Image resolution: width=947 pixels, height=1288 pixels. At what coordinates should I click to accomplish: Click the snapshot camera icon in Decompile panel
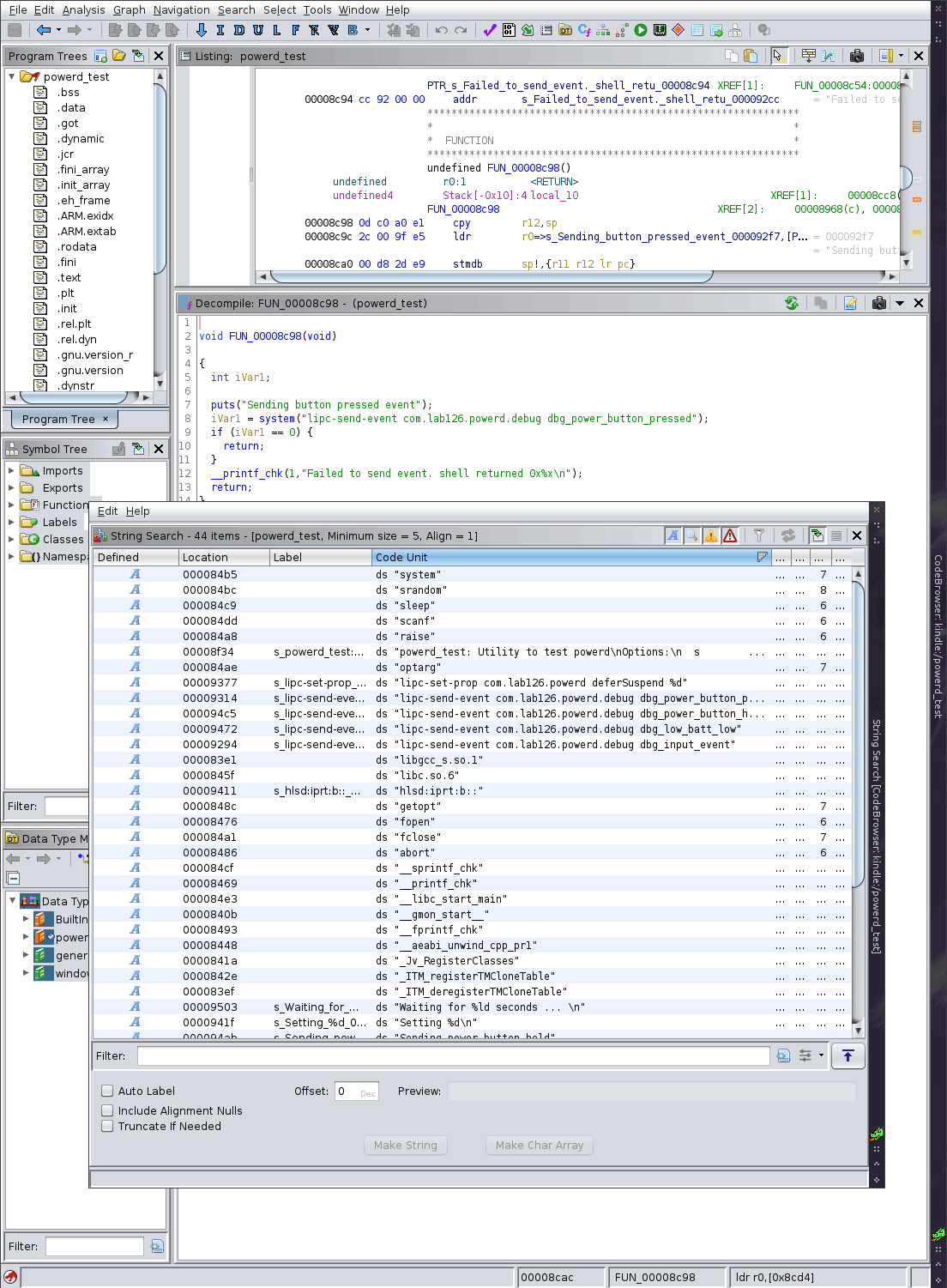click(879, 303)
